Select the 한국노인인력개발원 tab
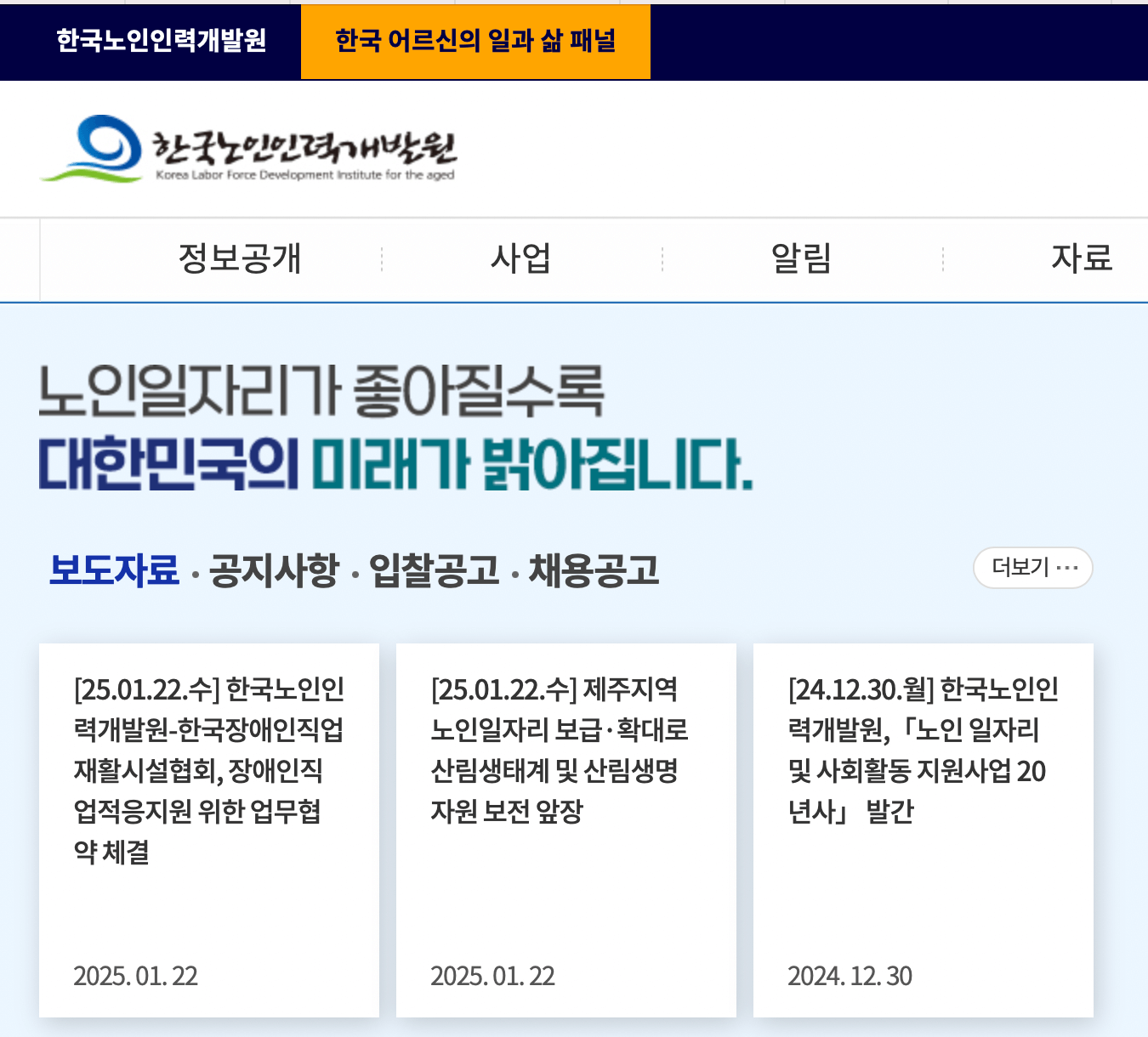The height and width of the screenshot is (1037, 1148). [x=161, y=40]
